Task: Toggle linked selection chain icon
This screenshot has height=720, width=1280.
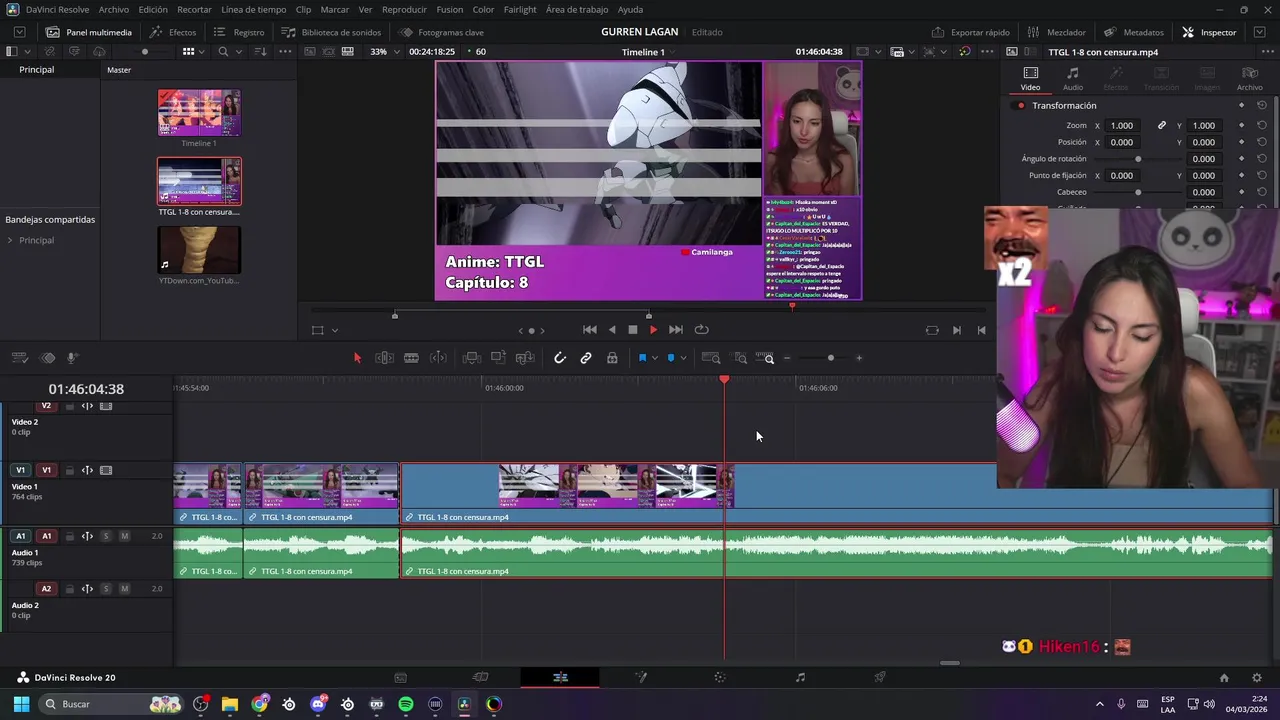Action: (586, 358)
